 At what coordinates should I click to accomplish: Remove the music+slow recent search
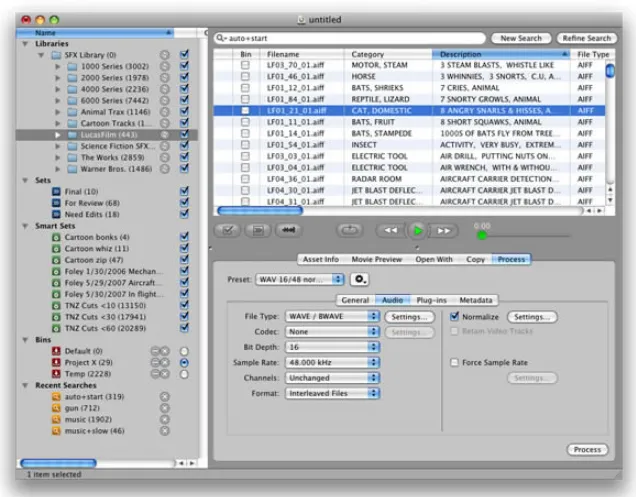tap(164, 431)
